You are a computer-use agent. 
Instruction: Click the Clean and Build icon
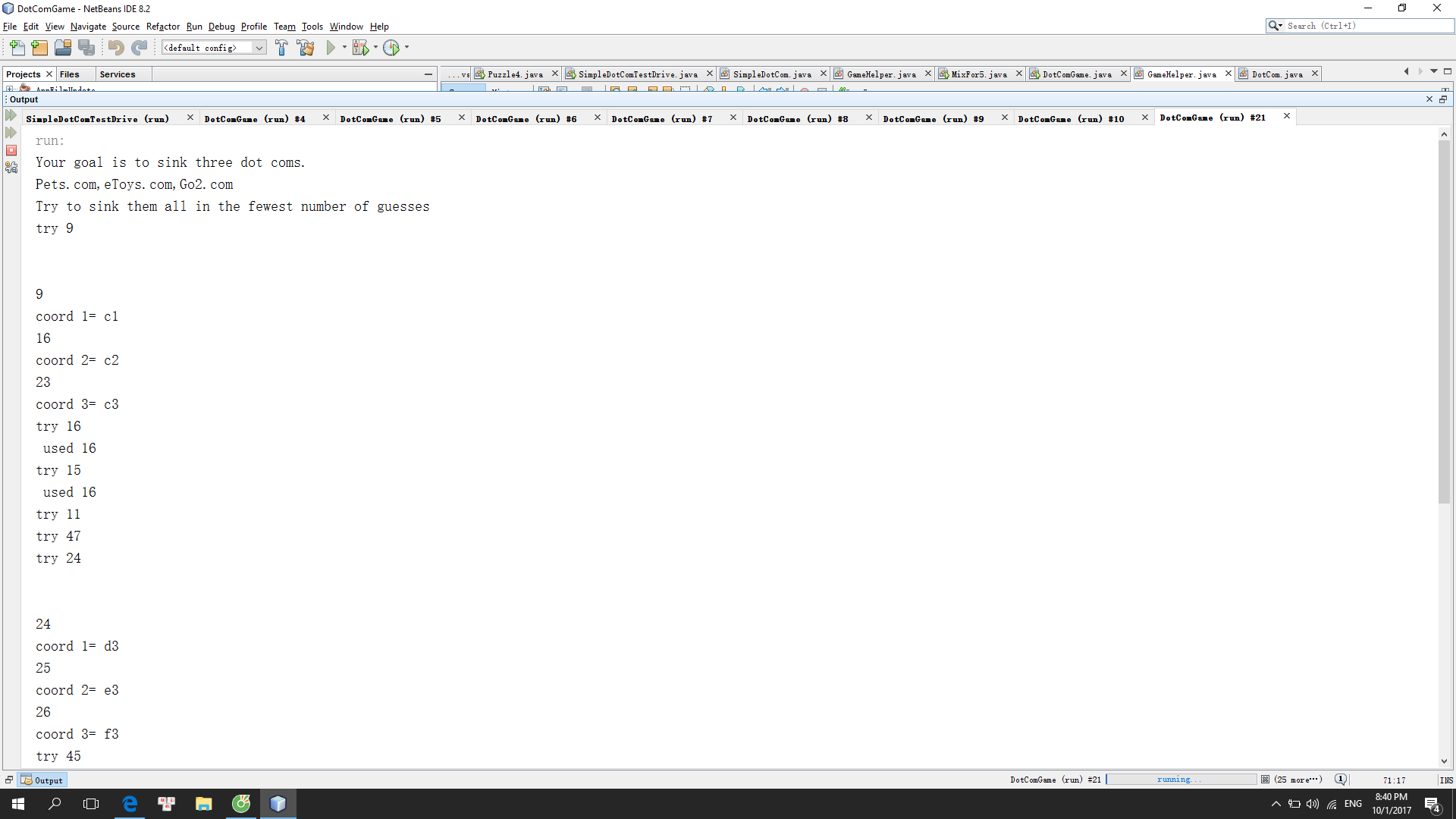tap(306, 48)
